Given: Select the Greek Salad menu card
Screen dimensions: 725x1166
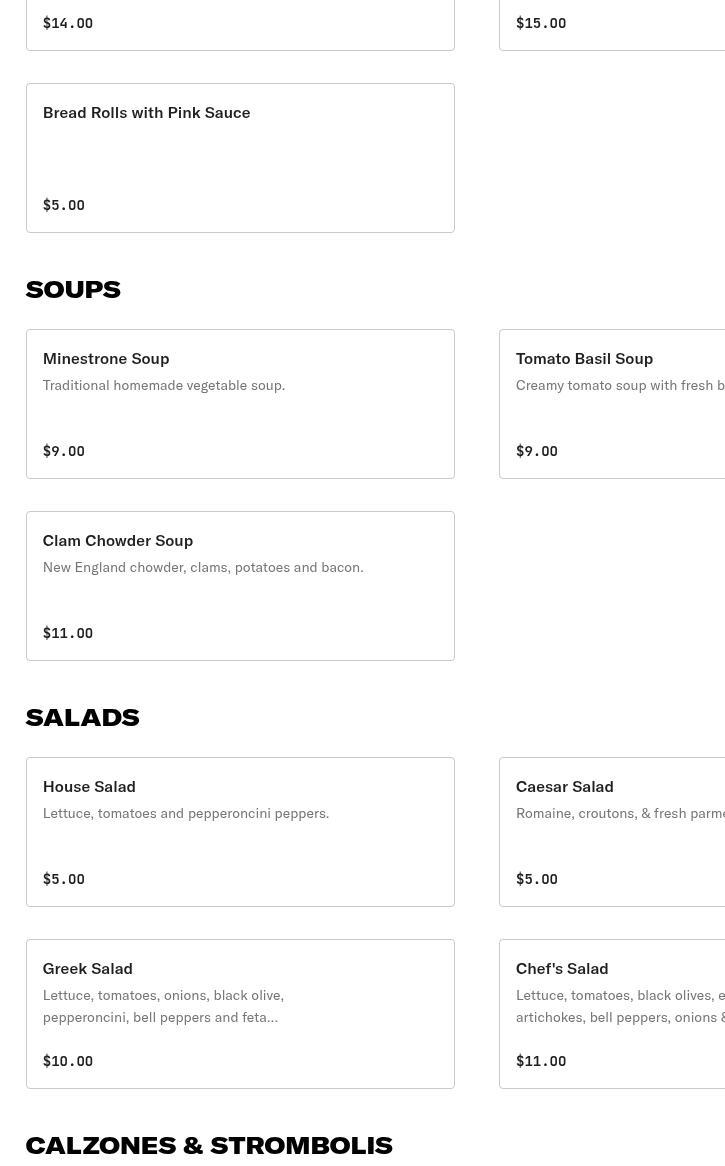Looking at the screenshot, I should 240,1013.
